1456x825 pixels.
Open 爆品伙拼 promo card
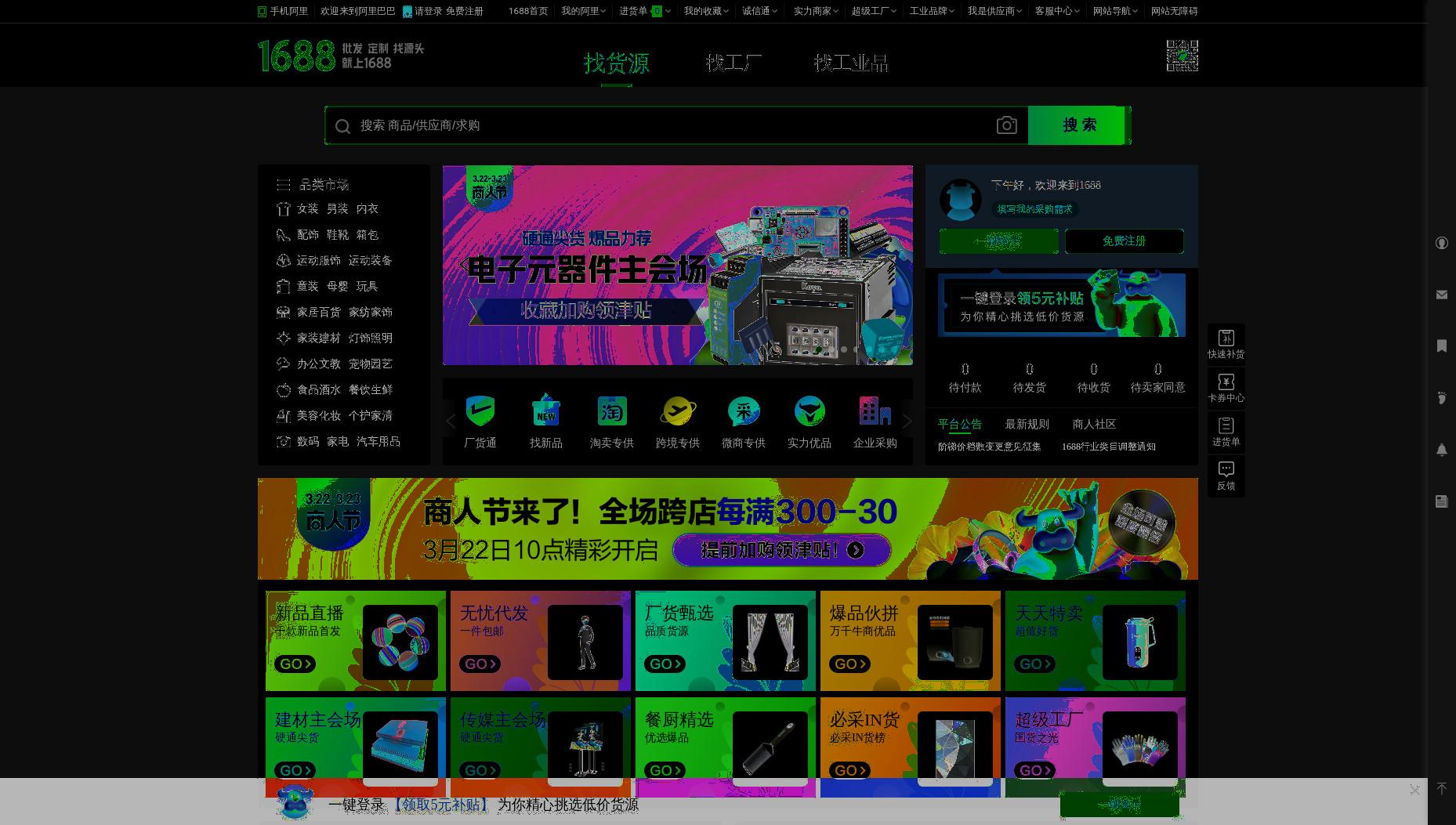(910, 641)
